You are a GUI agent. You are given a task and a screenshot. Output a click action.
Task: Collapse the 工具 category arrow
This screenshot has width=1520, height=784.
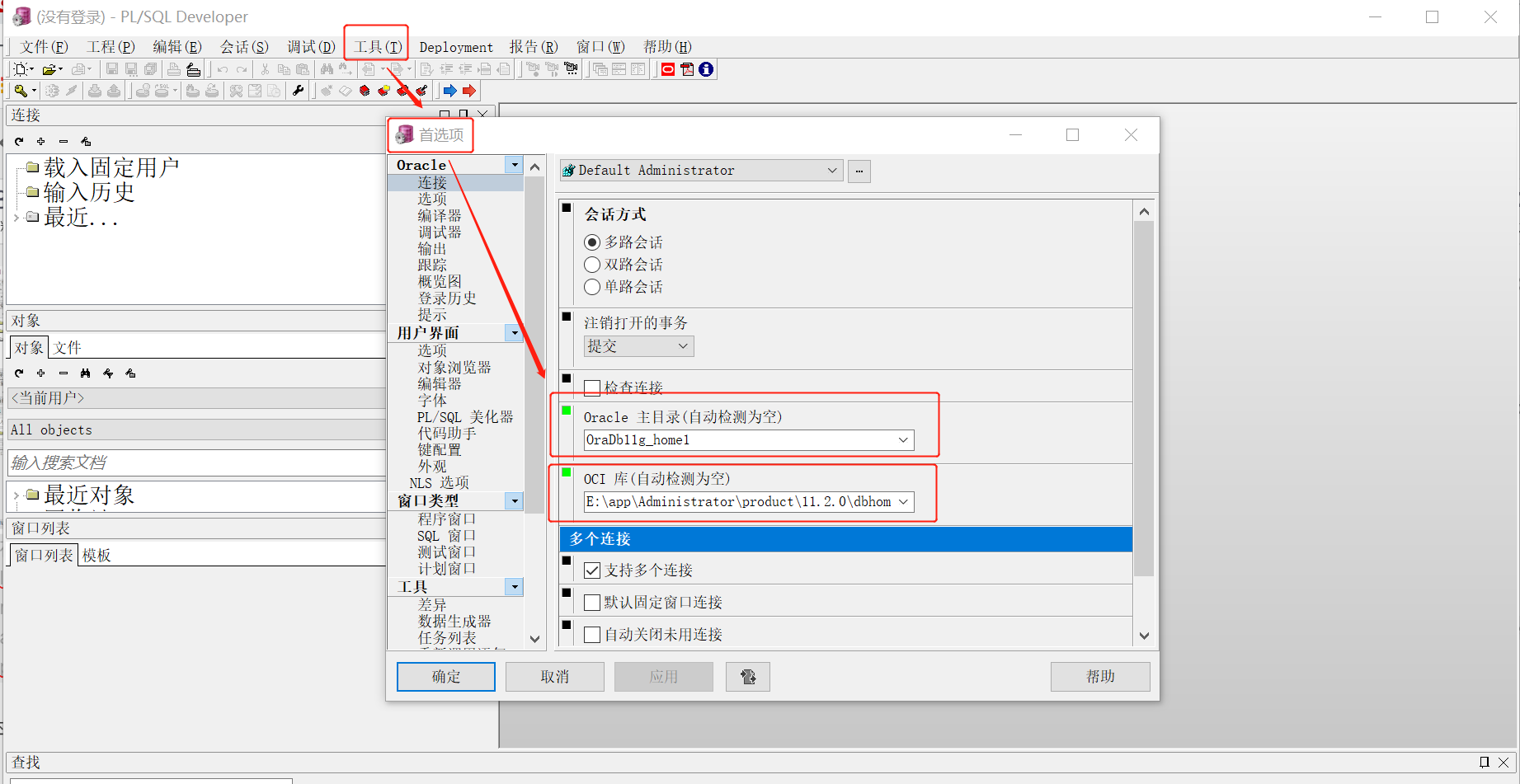pyautogui.click(x=515, y=587)
